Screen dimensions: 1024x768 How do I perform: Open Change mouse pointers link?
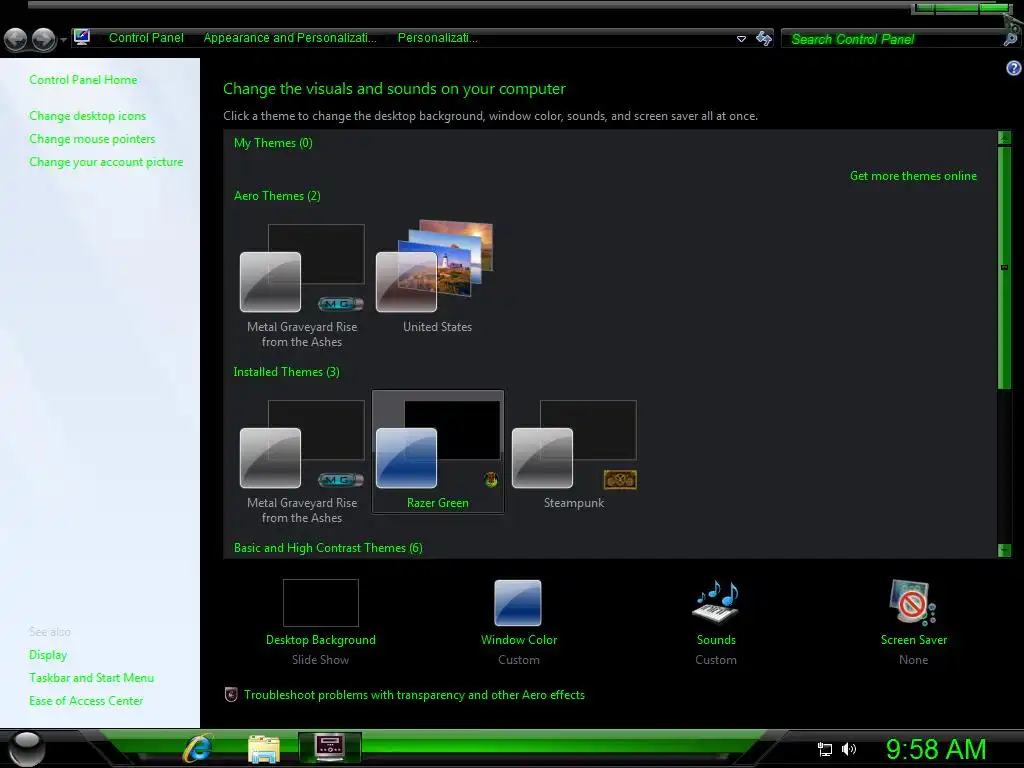(92, 138)
